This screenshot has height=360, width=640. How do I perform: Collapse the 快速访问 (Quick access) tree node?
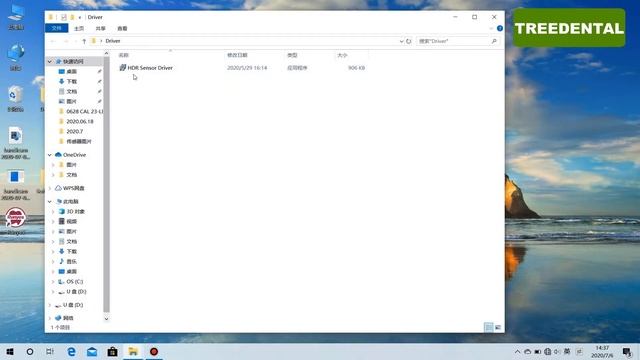point(49,62)
